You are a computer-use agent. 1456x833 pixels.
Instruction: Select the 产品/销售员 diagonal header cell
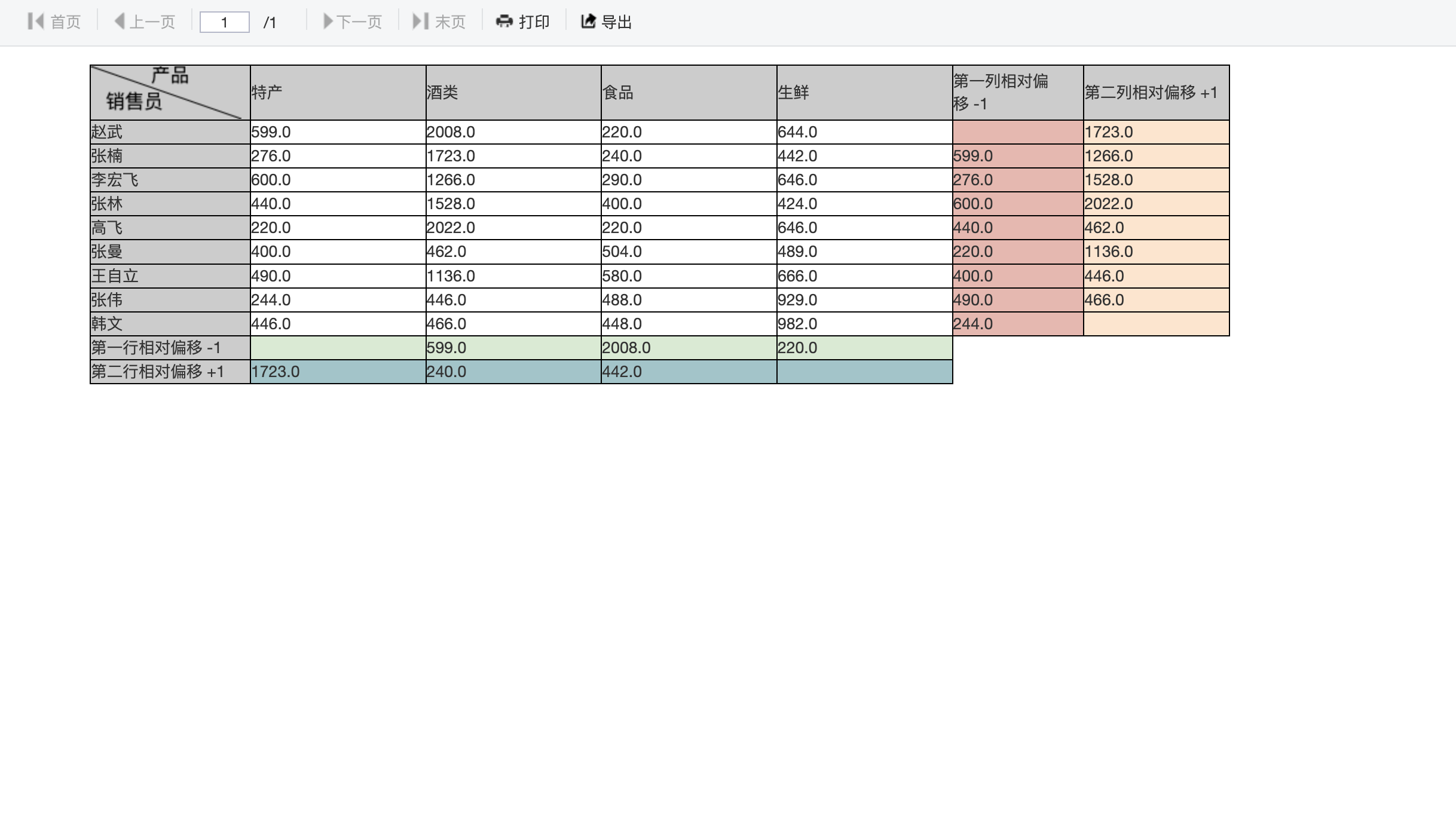click(x=170, y=93)
